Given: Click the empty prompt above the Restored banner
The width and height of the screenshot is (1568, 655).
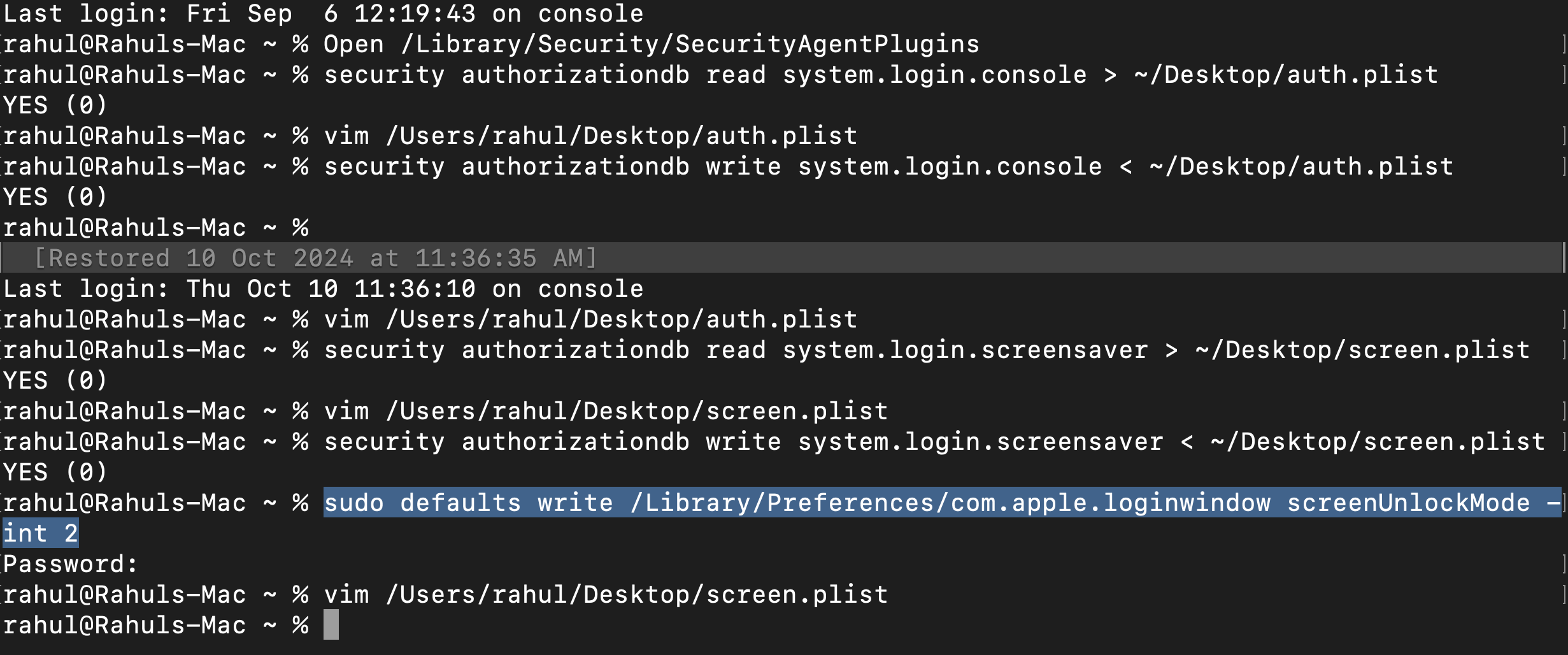Looking at the screenshot, I should click(156, 227).
